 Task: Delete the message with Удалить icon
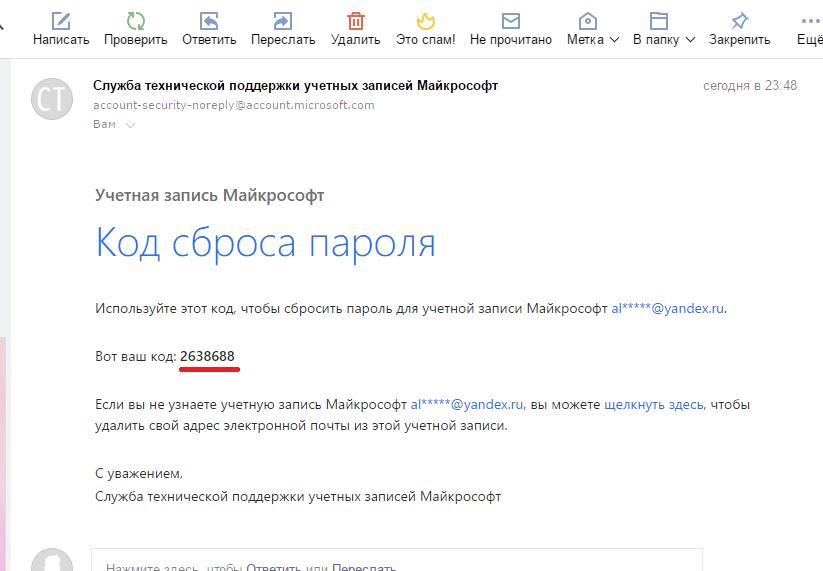click(355, 21)
